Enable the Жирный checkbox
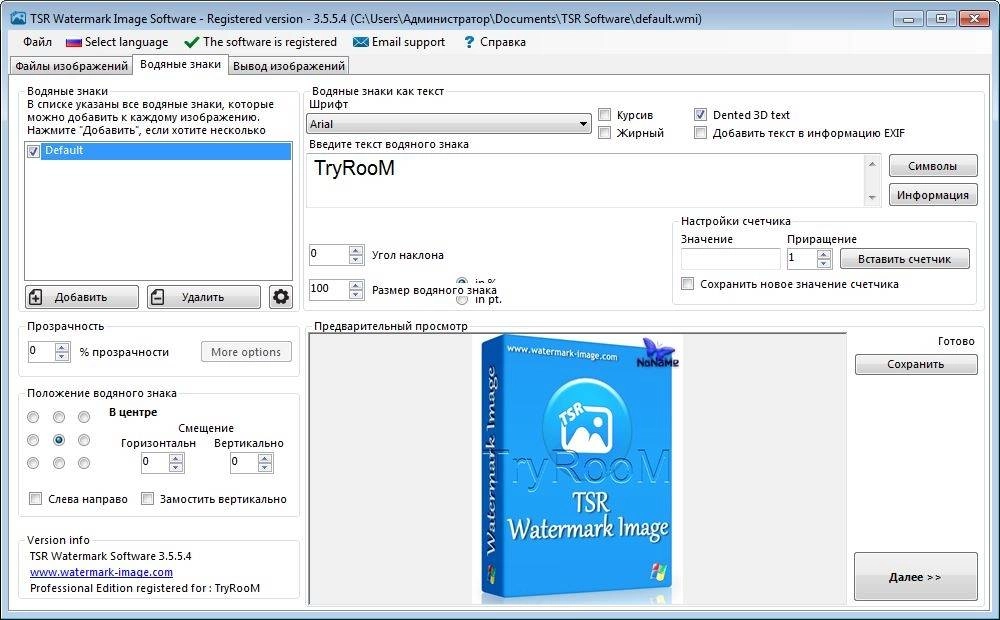 pyautogui.click(x=605, y=133)
